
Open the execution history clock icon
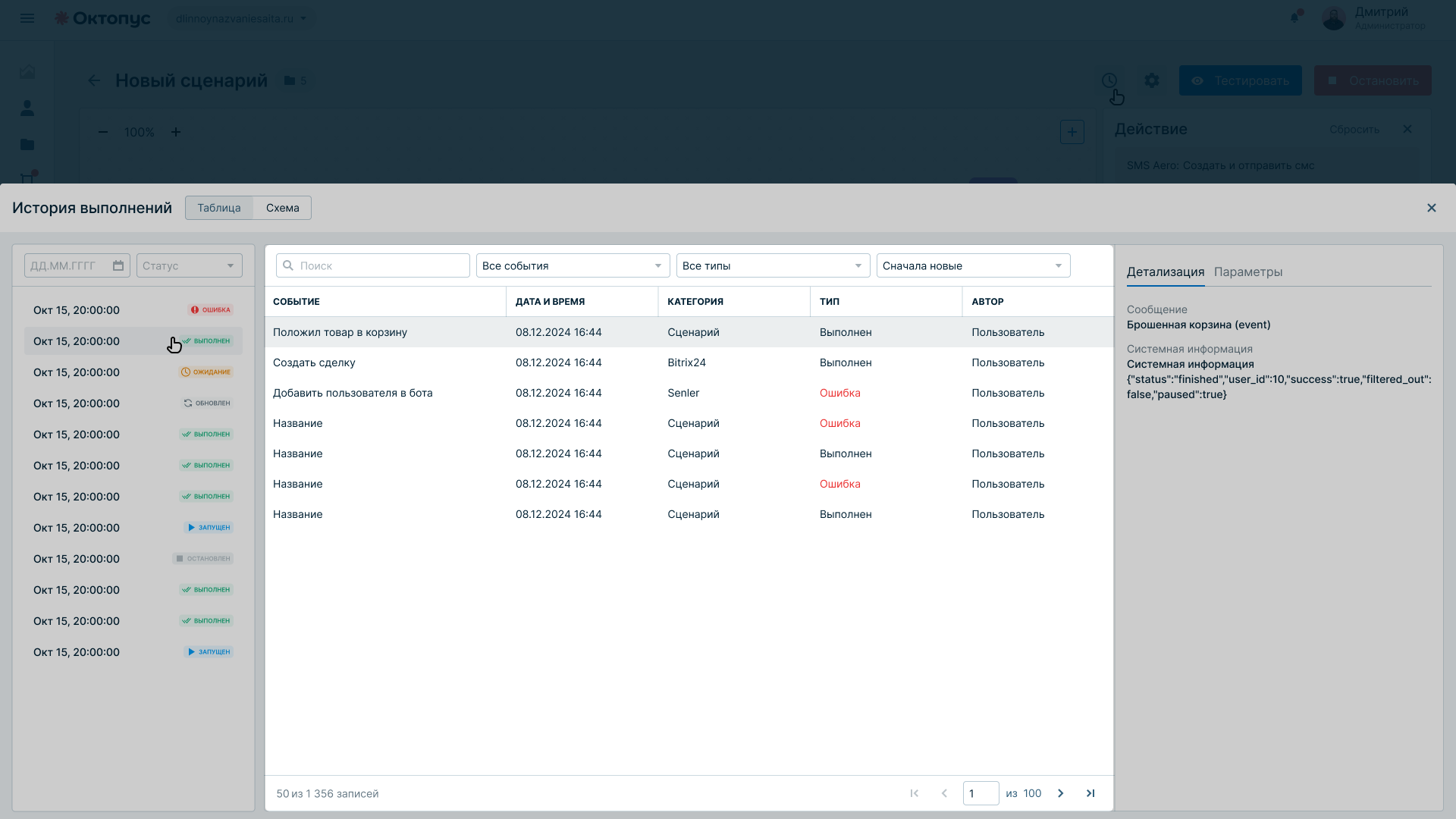tap(1109, 80)
